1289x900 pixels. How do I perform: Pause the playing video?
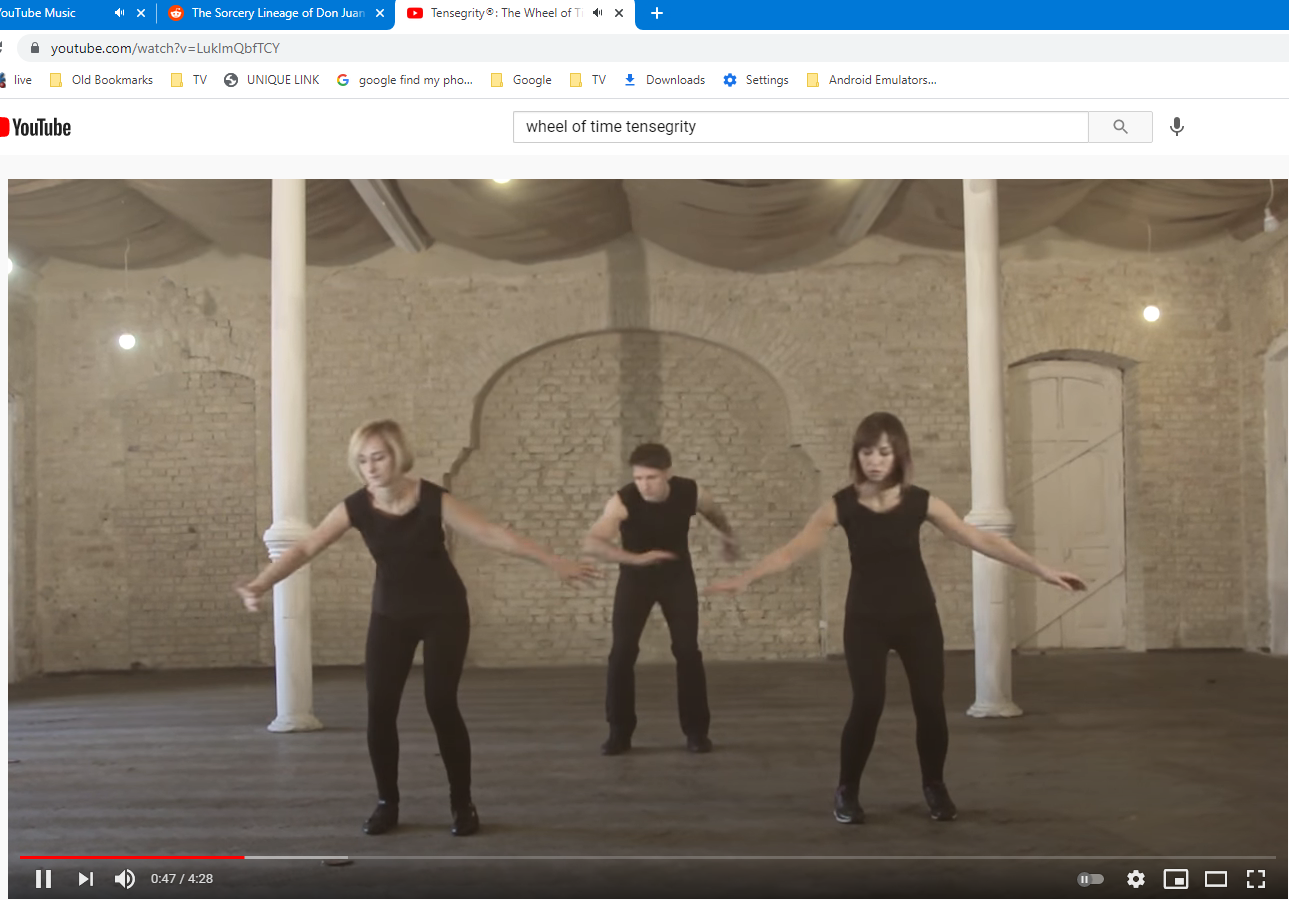(x=43, y=879)
